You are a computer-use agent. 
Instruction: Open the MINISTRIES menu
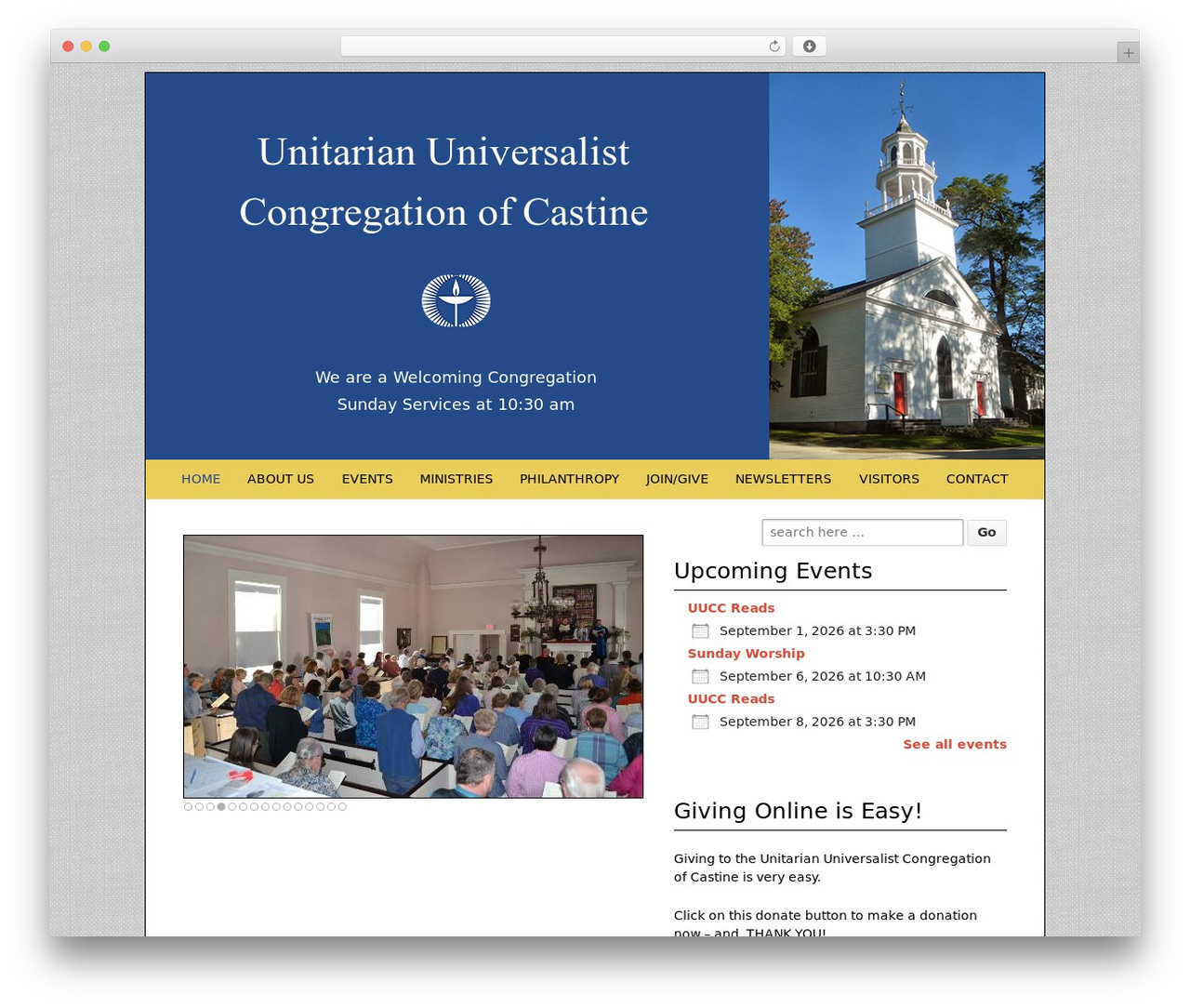[x=456, y=479]
